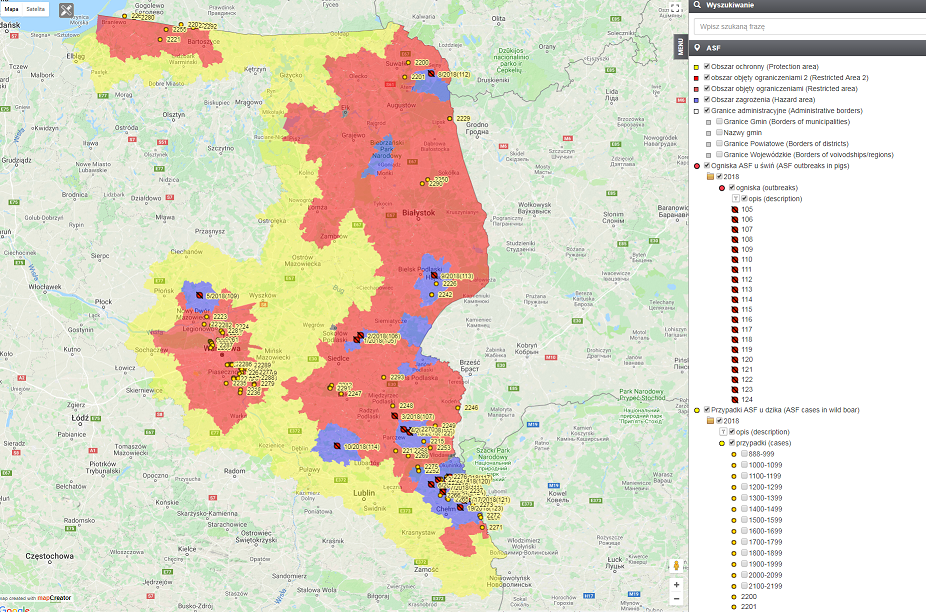Enable Granice Gmin (Borders of municipalities)

[719, 122]
